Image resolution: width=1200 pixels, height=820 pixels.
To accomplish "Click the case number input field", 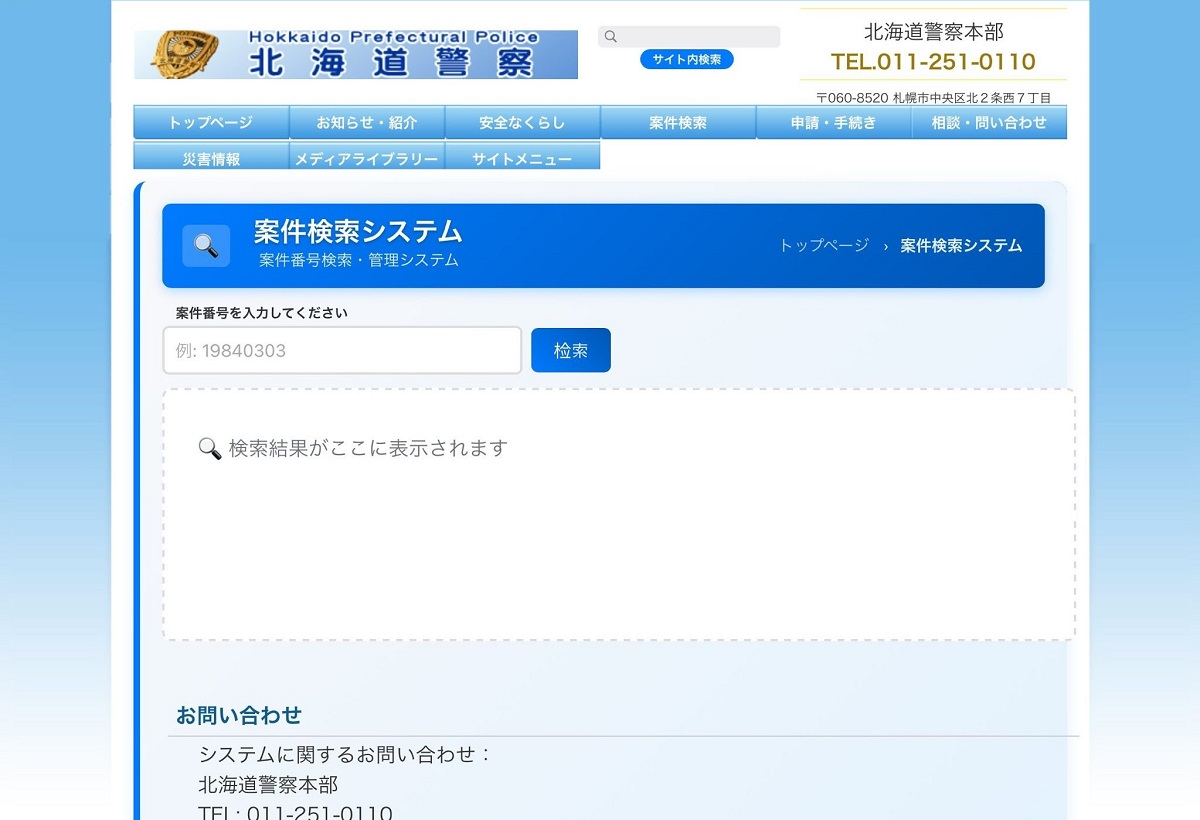I will click(342, 350).
